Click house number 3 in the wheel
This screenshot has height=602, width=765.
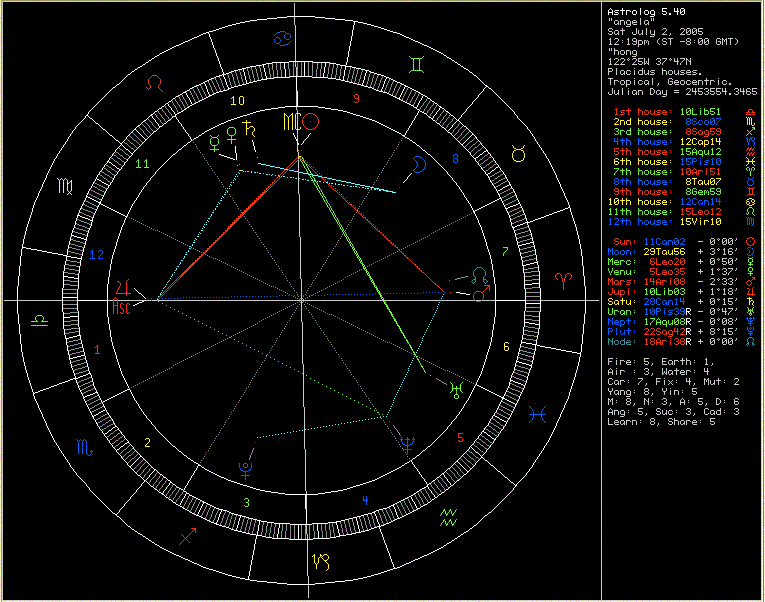pyautogui.click(x=246, y=502)
